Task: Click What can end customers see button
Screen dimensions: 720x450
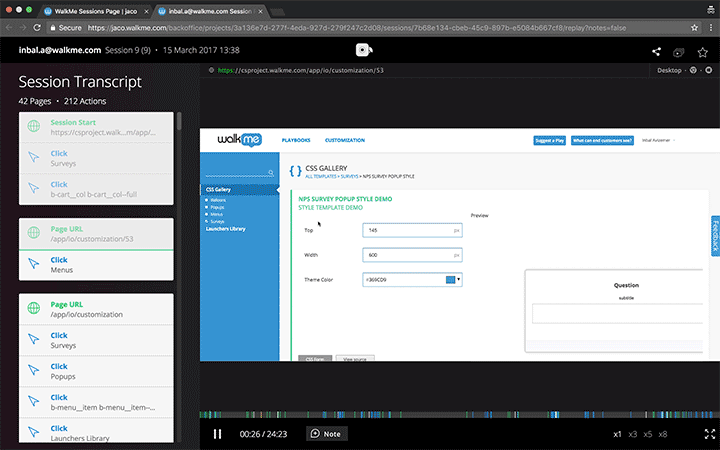Action: pyautogui.click(x=602, y=141)
